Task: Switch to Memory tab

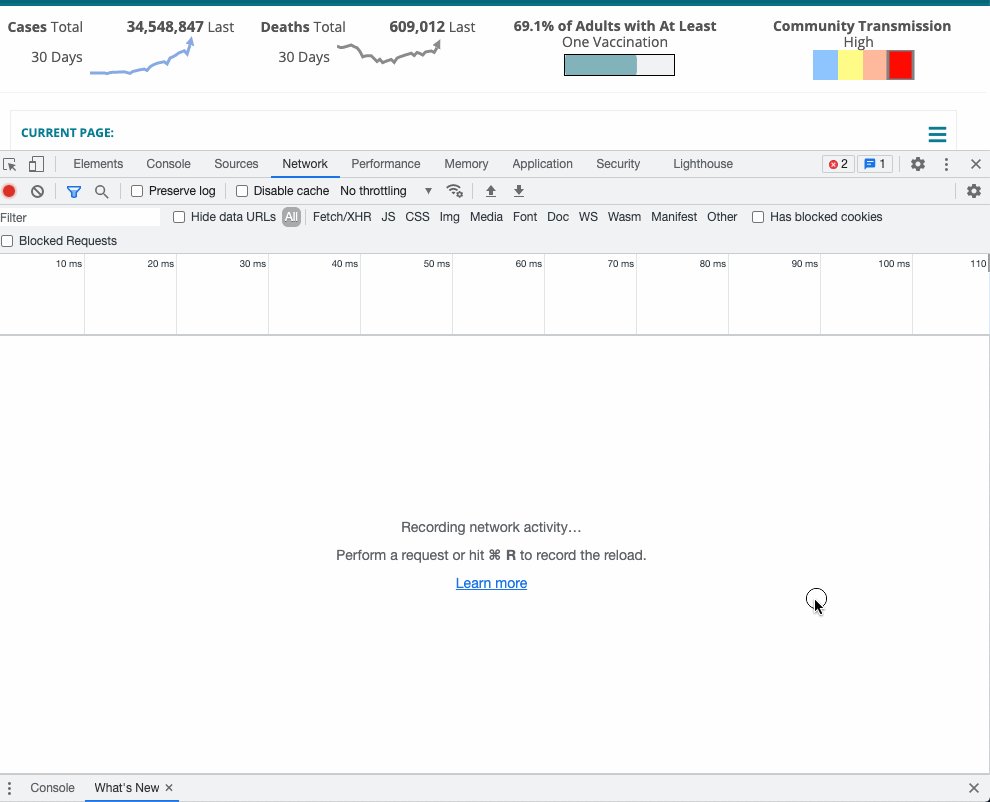Action: pyautogui.click(x=466, y=164)
